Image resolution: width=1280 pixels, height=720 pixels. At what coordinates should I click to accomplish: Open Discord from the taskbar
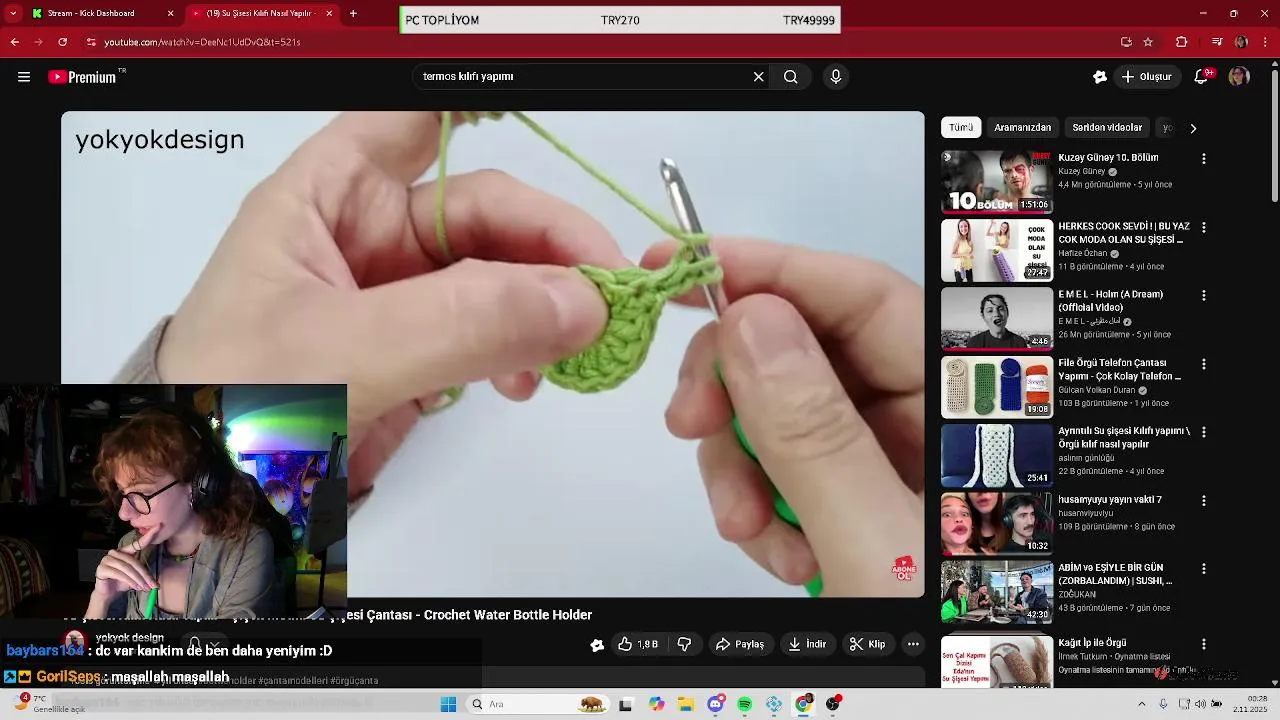pyautogui.click(x=716, y=704)
